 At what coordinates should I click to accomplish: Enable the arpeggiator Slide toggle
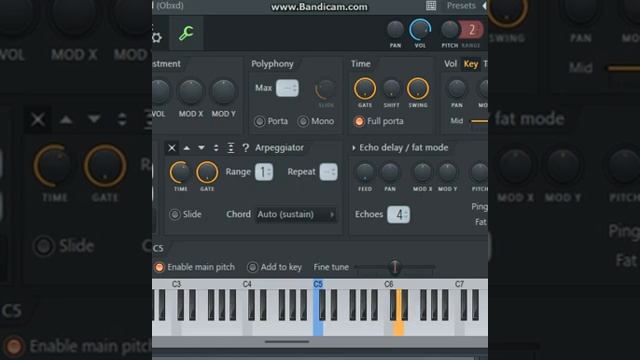point(175,214)
